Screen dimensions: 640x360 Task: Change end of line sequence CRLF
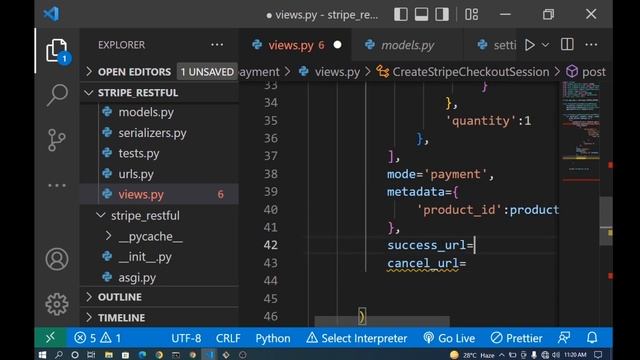coord(228,338)
